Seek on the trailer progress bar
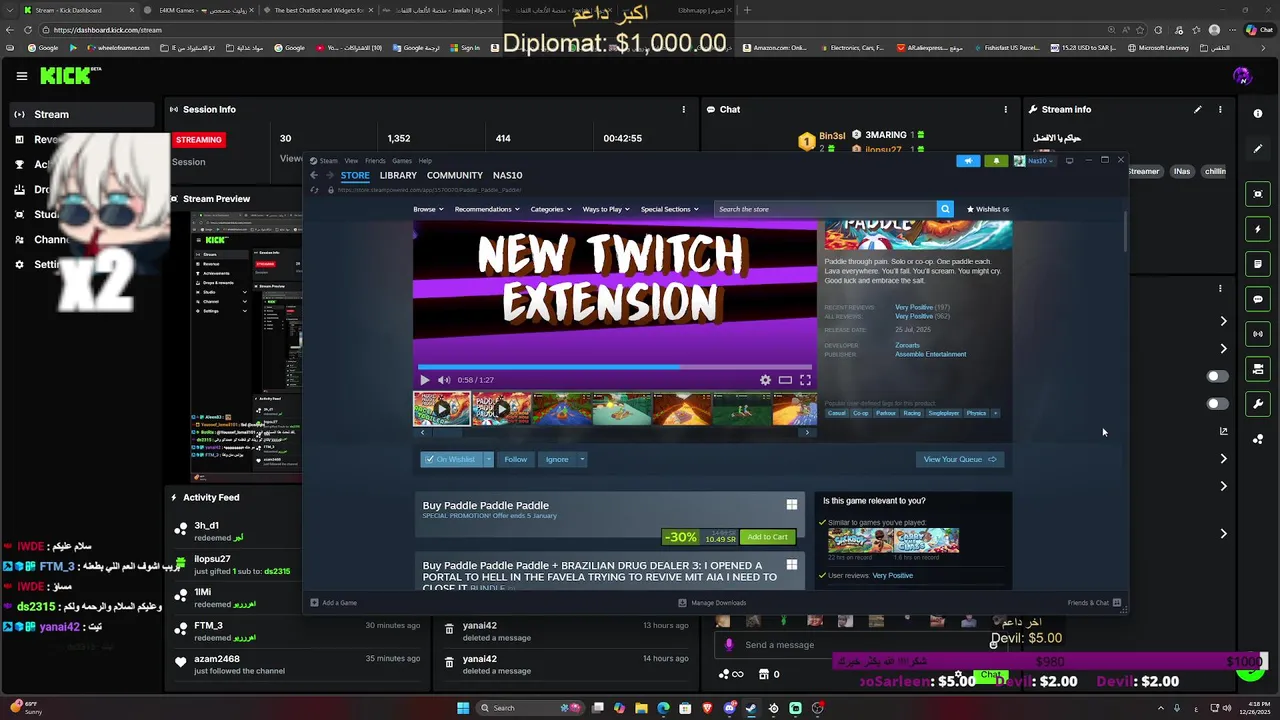Screen dimensions: 1280x720 (x=615, y=367)
